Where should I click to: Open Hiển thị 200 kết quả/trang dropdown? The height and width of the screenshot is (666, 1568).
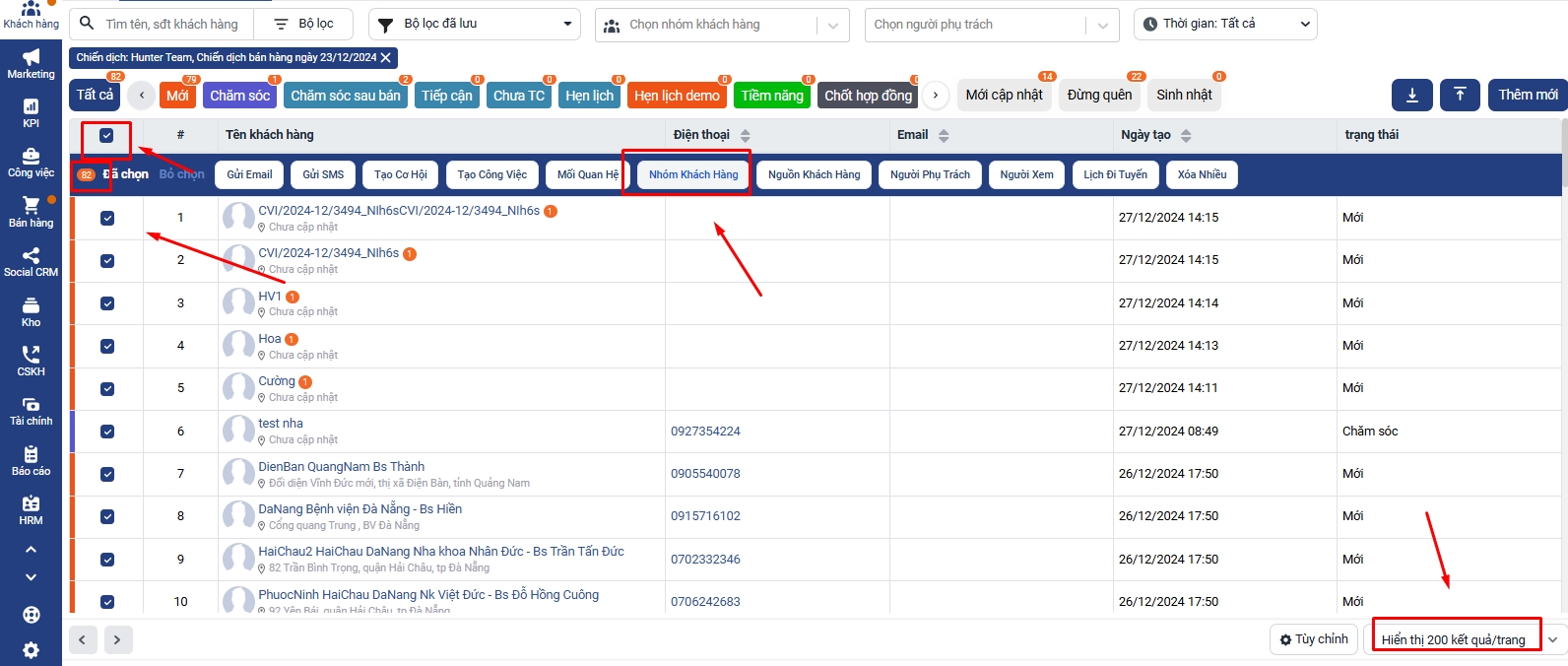click(x=1464, y=639)
